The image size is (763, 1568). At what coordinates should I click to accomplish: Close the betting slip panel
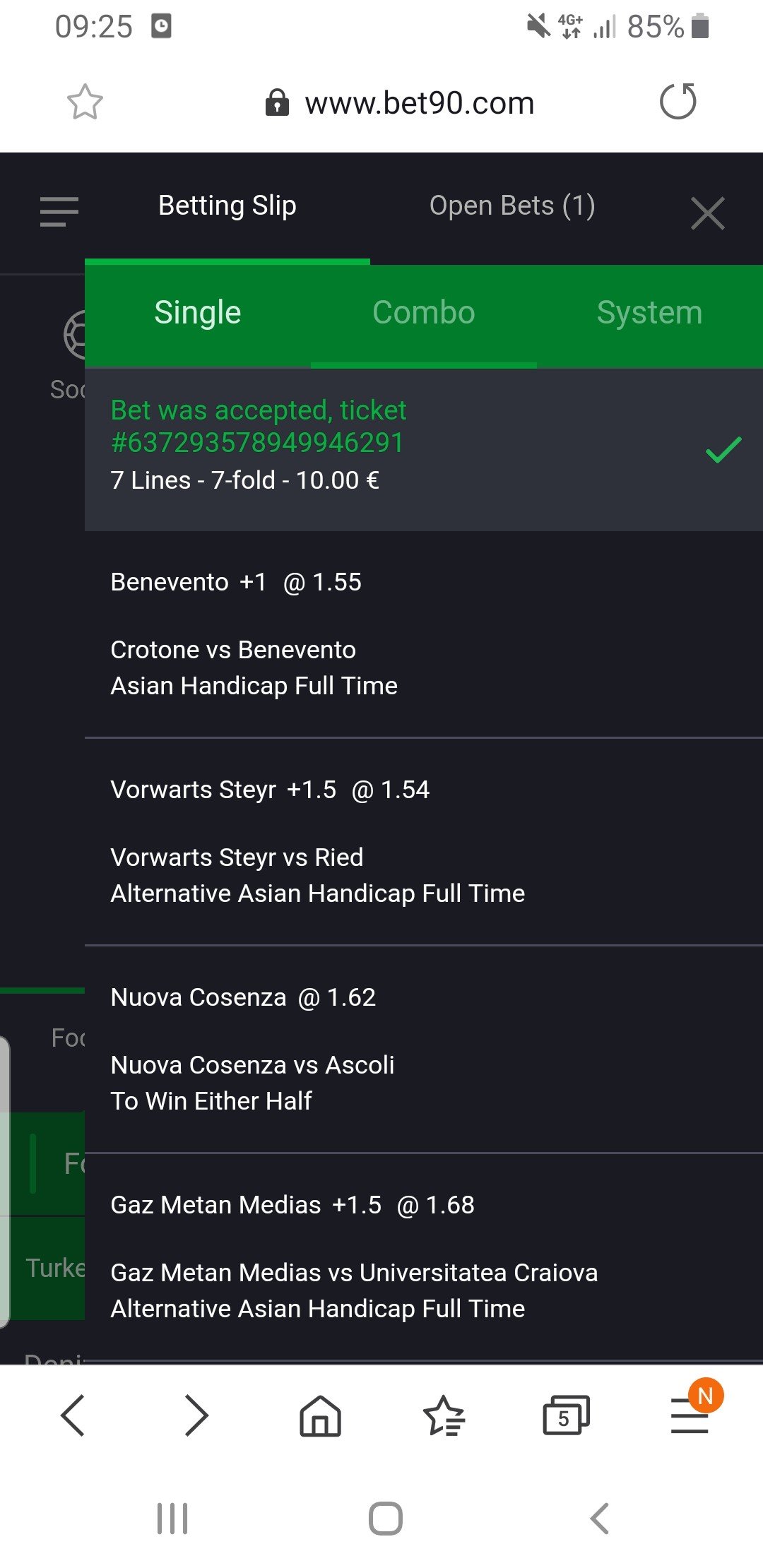[707, 213]
